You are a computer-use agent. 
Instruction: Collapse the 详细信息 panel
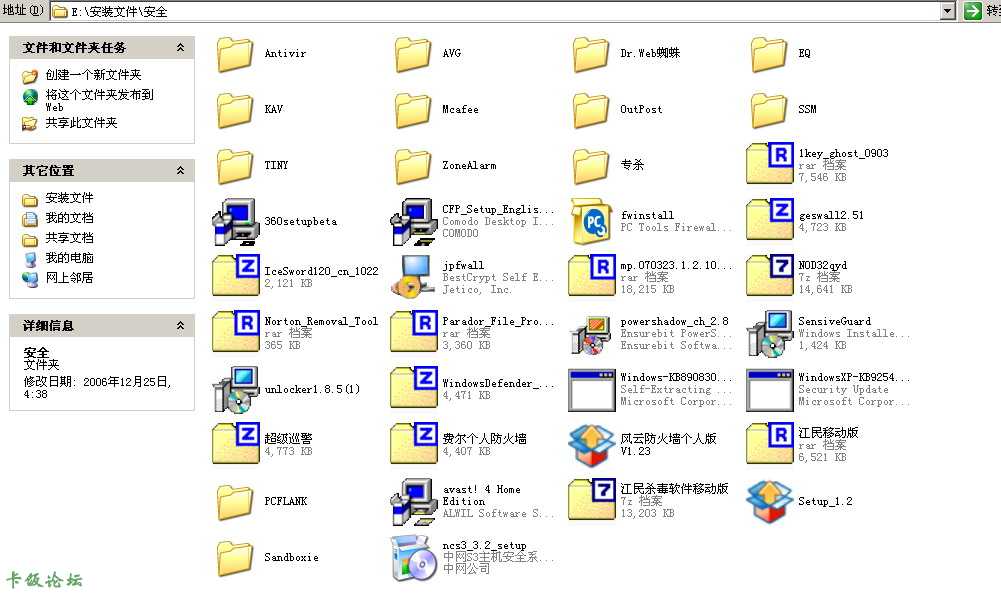(180, 325)
